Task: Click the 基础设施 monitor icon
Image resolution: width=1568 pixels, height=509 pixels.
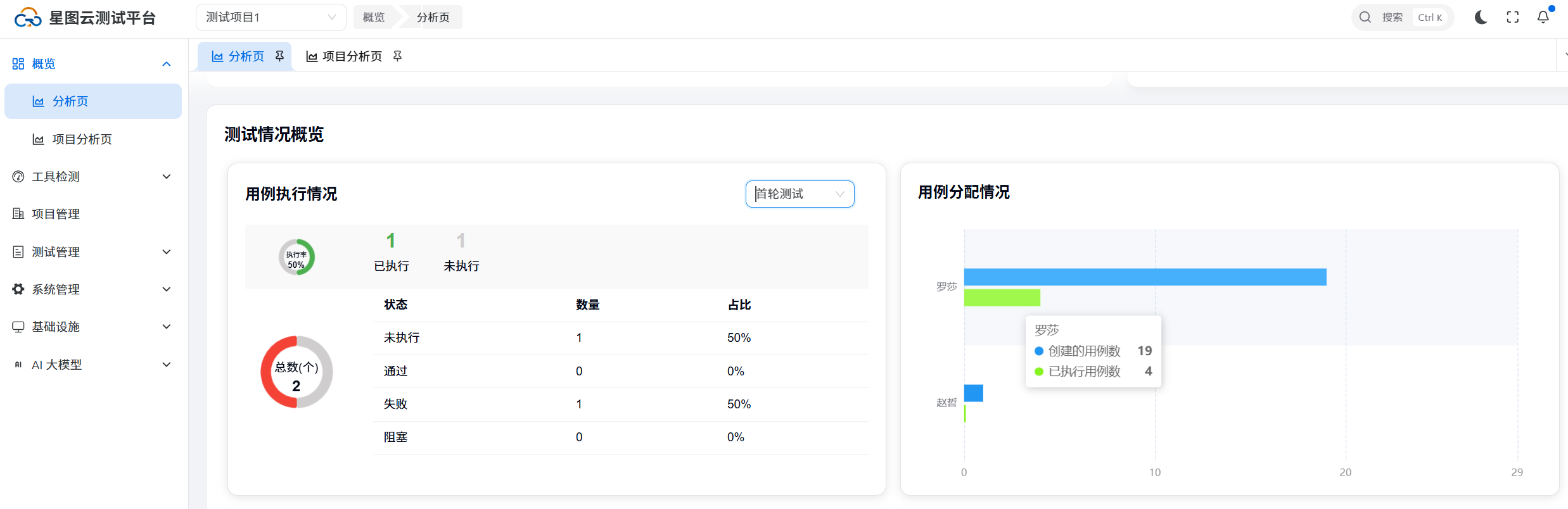Action: 18,327
